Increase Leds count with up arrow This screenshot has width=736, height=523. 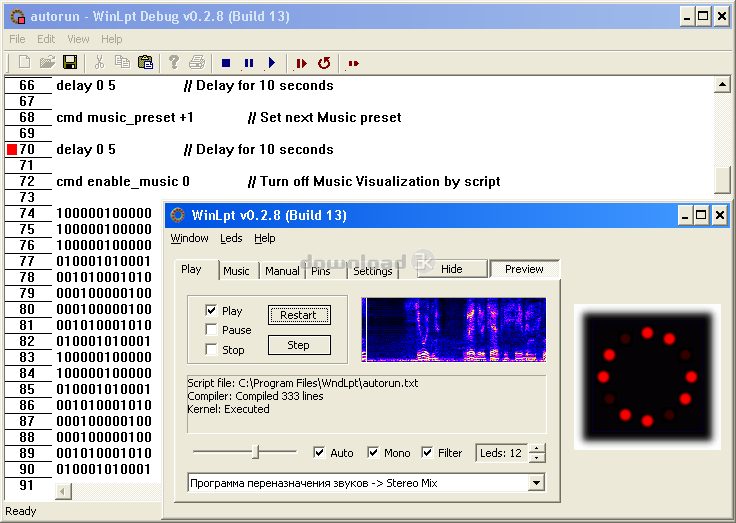click(x=537, y=448)
